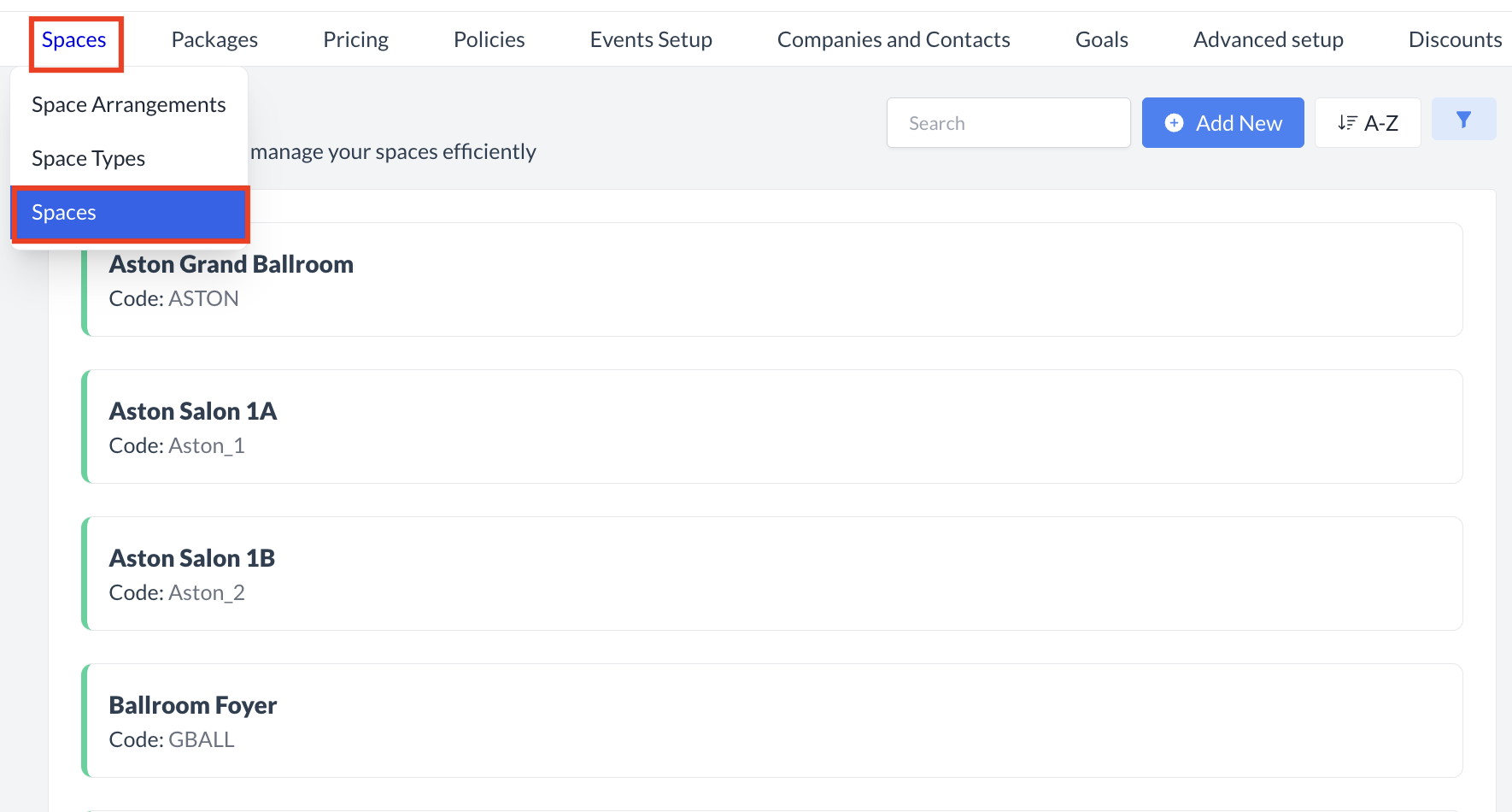Navigate to Companies and Contacts
The image size is (1512, 812).
click(894, 40)
